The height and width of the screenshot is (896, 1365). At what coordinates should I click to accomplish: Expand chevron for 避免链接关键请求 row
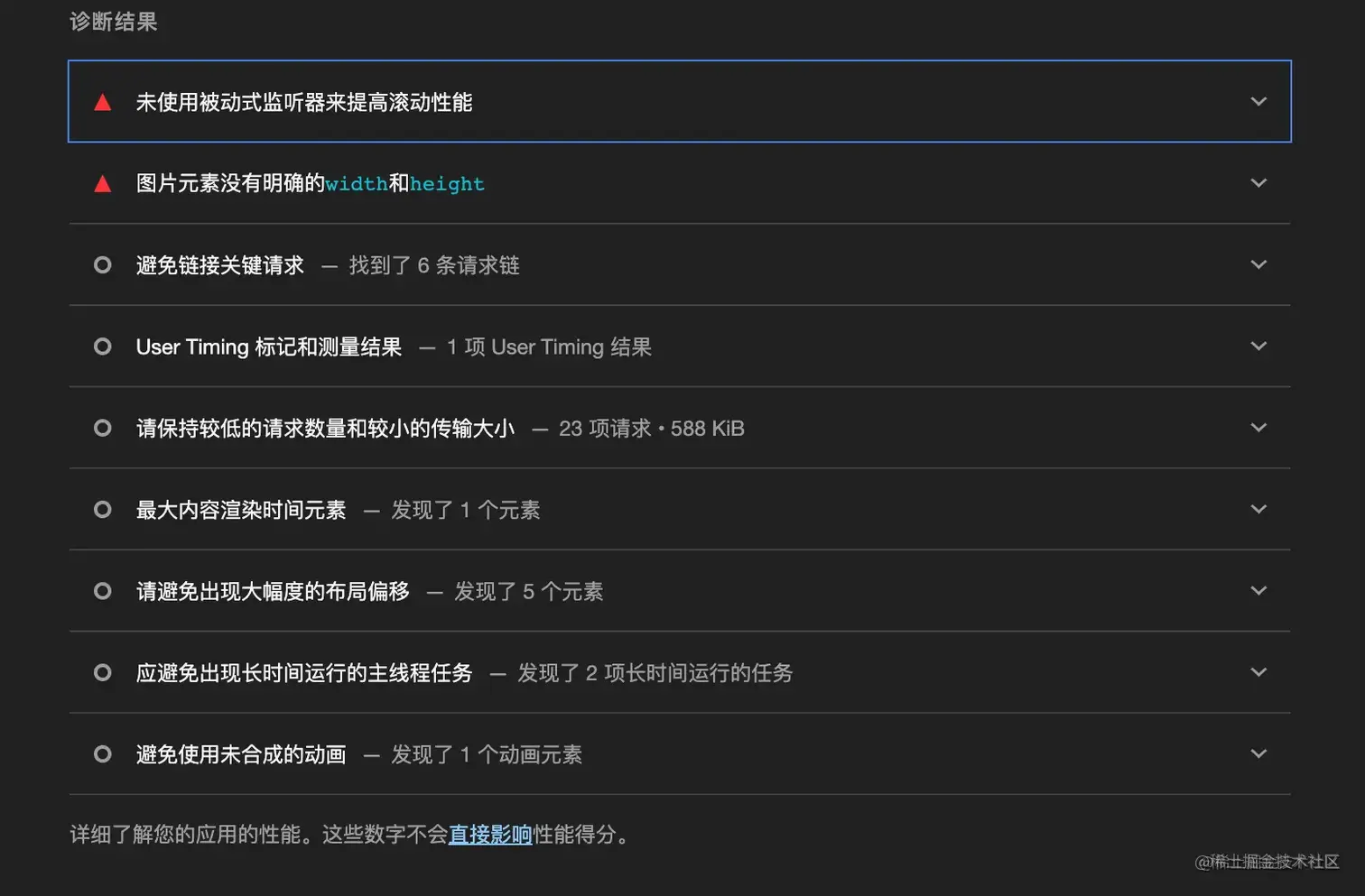pyautogui.click(x=1258, y=264)
